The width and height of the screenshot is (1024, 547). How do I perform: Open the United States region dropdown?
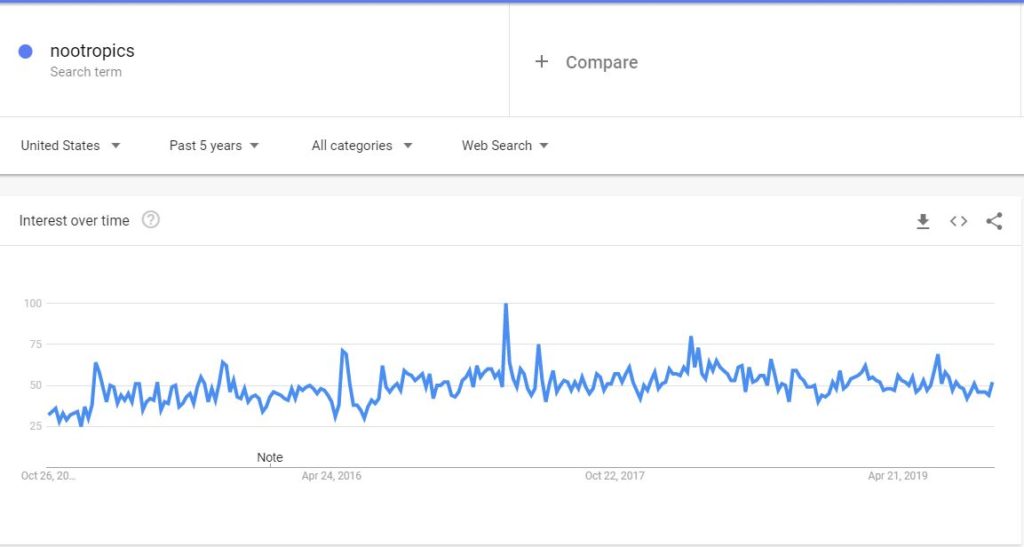tap(71, 146)
